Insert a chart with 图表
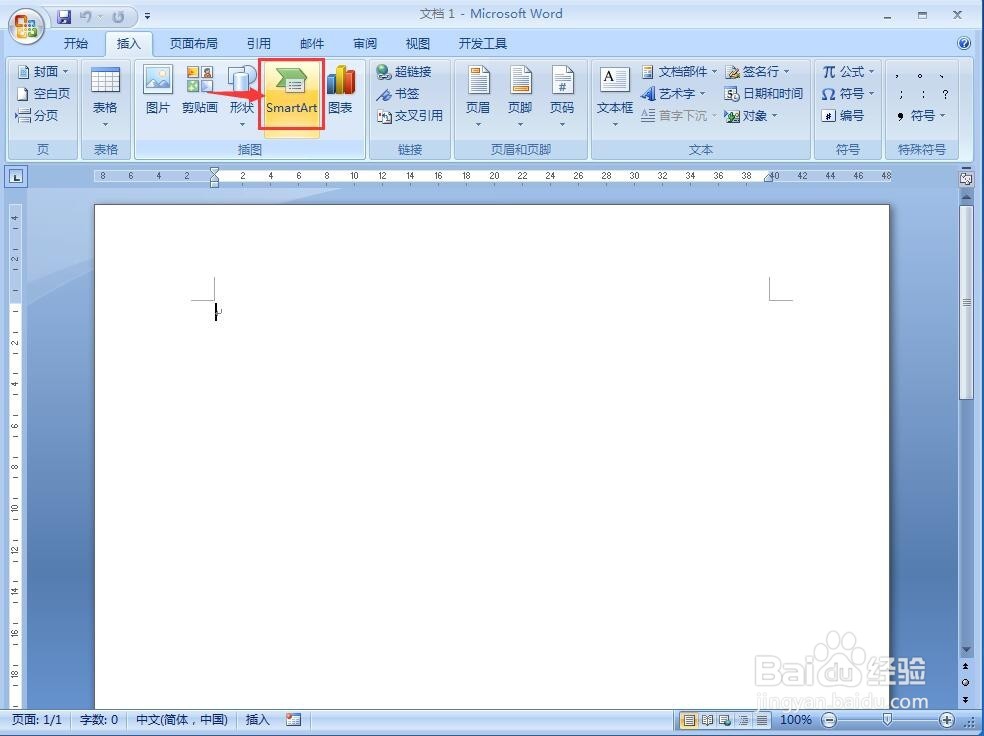984x736 pixels. (x=341, y=91)
